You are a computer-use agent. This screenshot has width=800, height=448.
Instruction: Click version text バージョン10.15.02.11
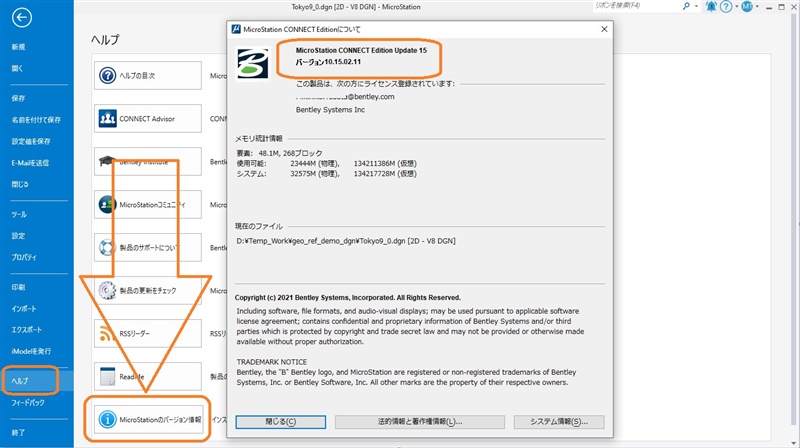click(328, 62)
